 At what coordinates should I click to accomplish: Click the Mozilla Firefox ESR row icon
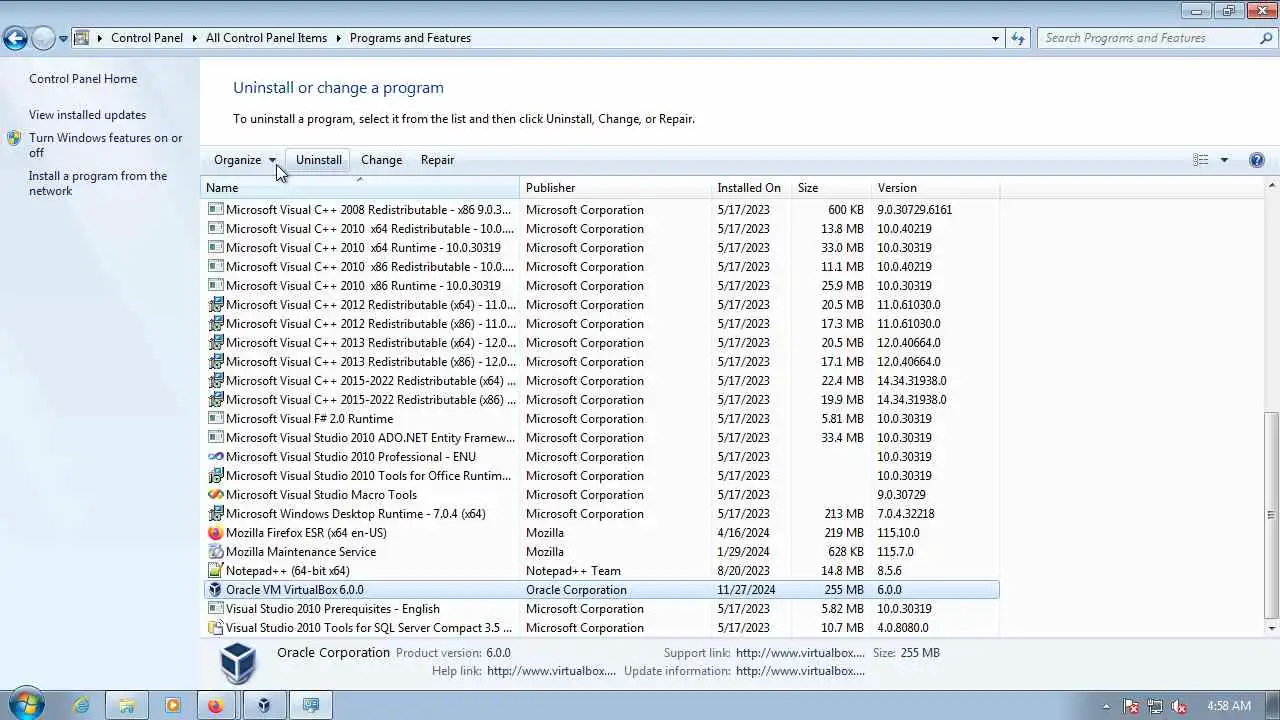[215, 533]
